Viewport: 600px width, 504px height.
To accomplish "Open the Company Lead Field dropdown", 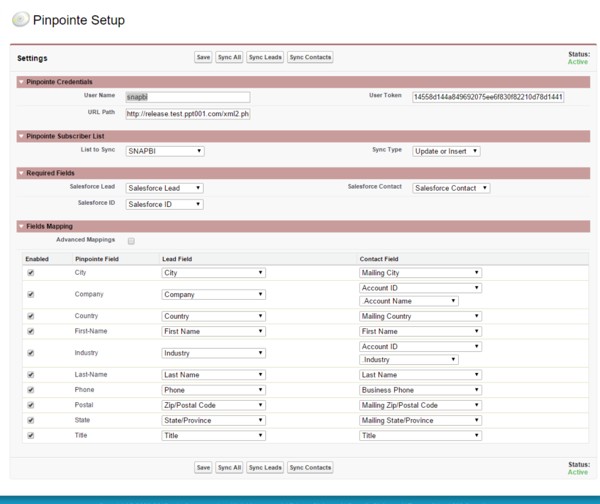I will [x=214, y=294].
